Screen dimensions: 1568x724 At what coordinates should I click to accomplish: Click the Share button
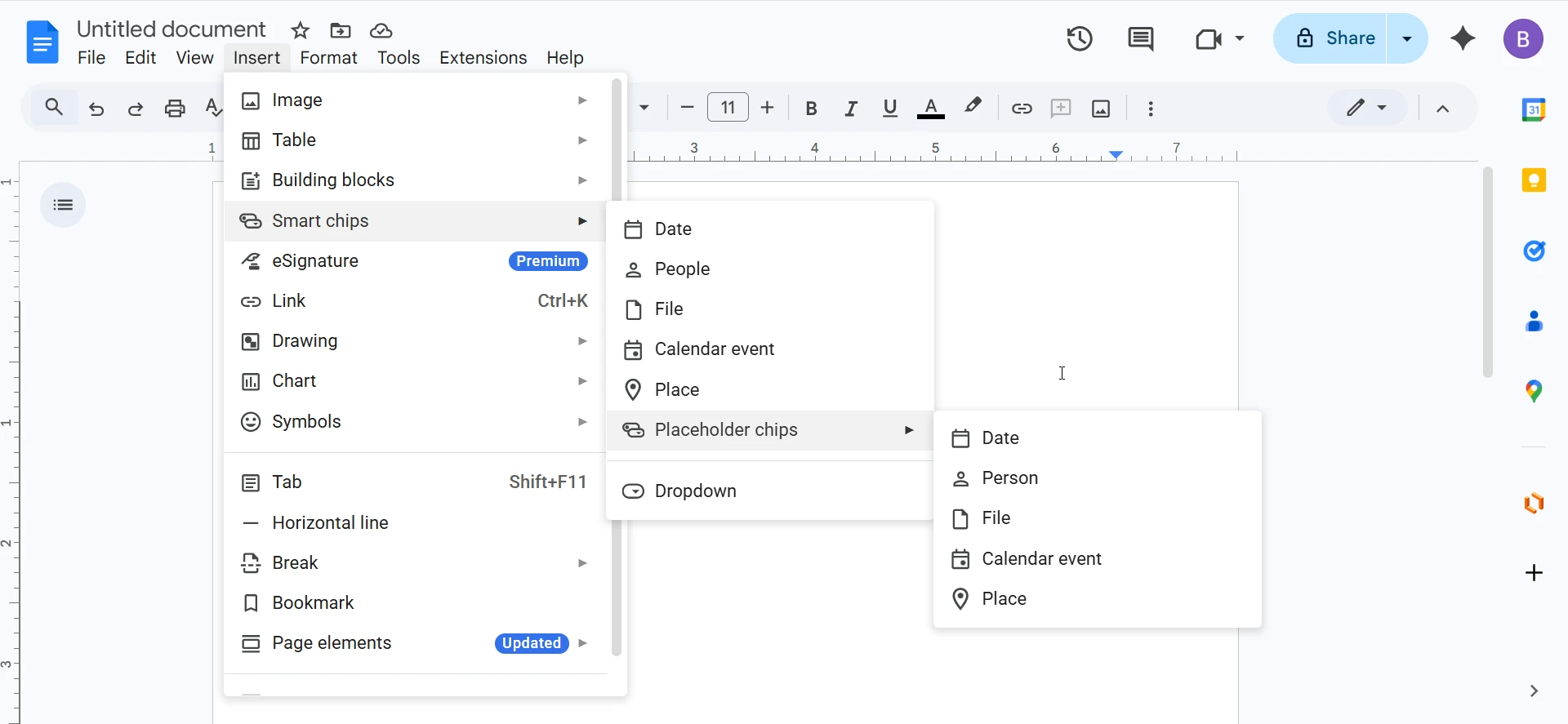coord(1334,38)
